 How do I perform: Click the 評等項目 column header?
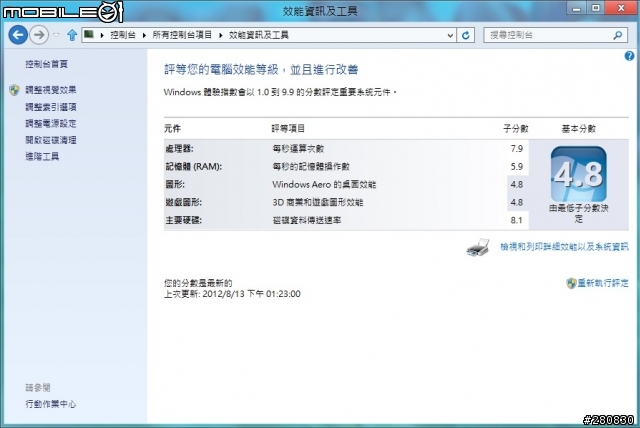click(288, 129)
